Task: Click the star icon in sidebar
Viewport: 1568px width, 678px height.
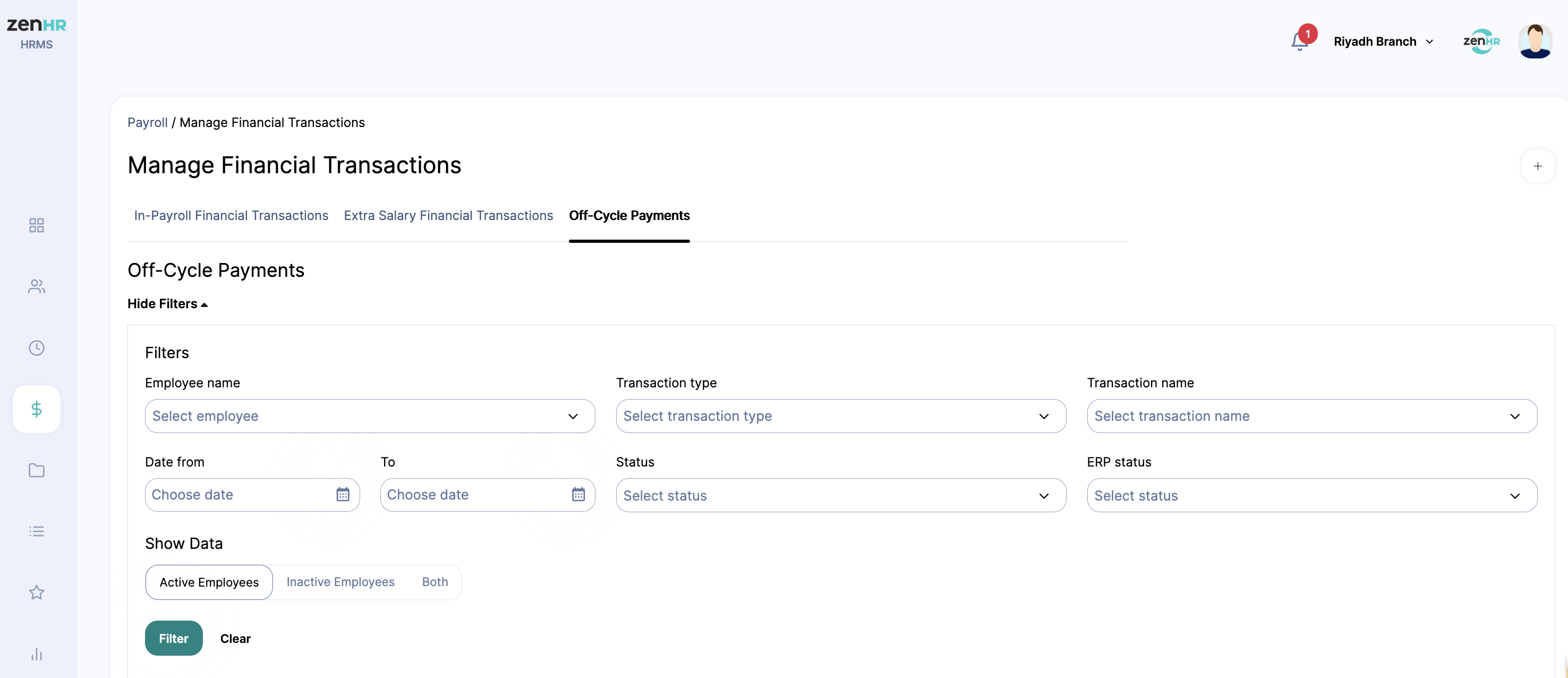Action: (37, 592)
